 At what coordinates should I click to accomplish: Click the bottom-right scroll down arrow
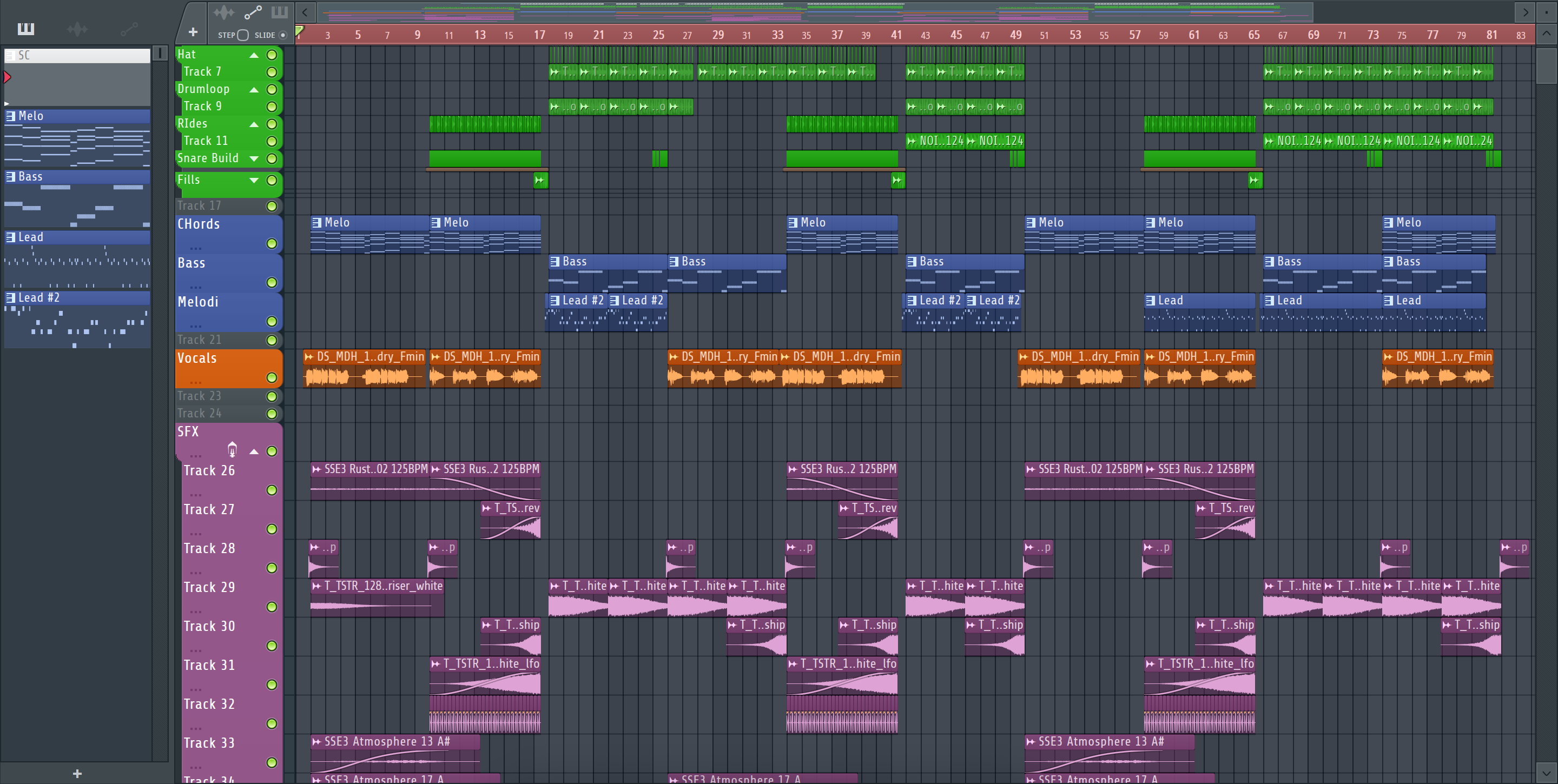1546,773
